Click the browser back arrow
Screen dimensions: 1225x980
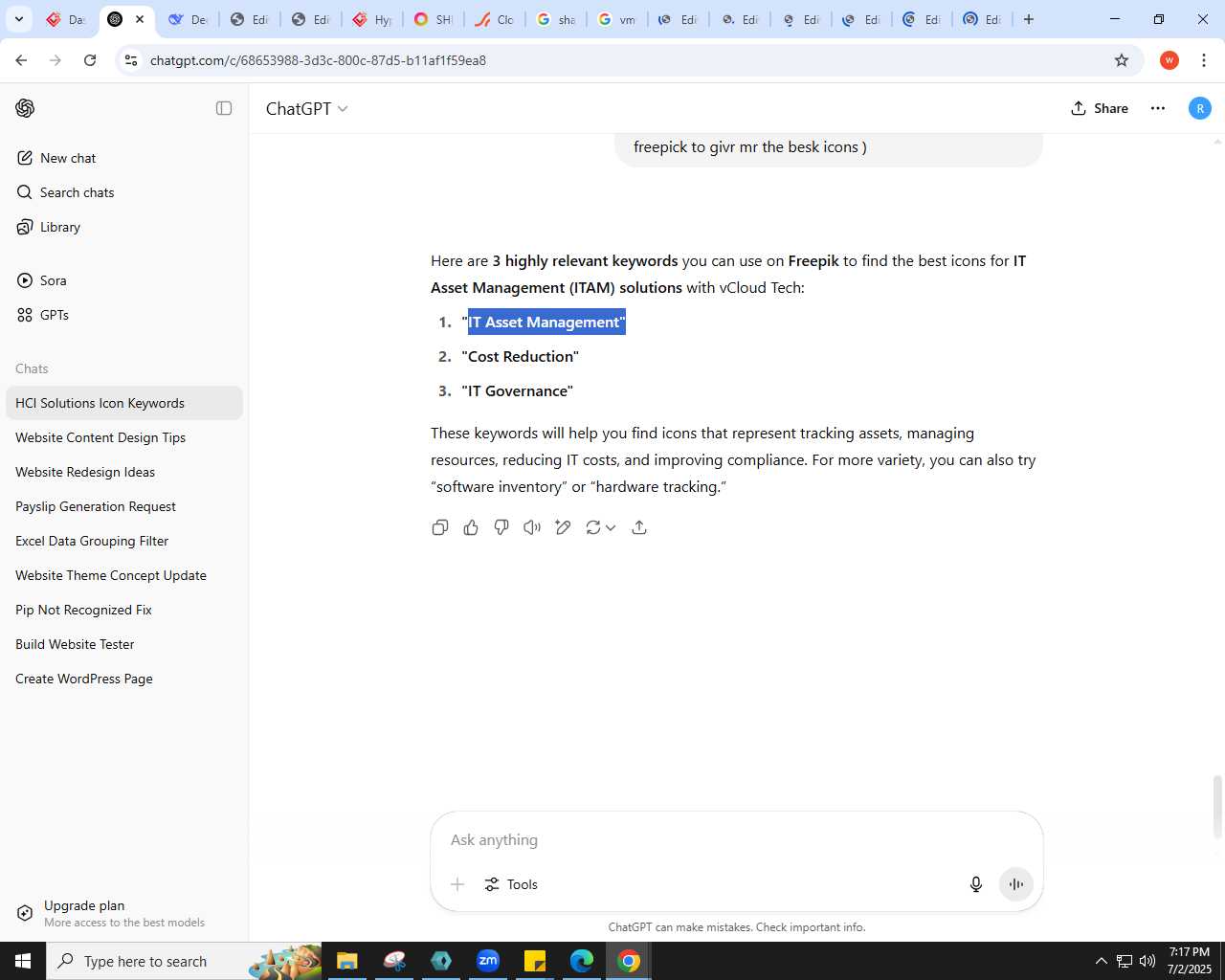(x=21, y=60)
